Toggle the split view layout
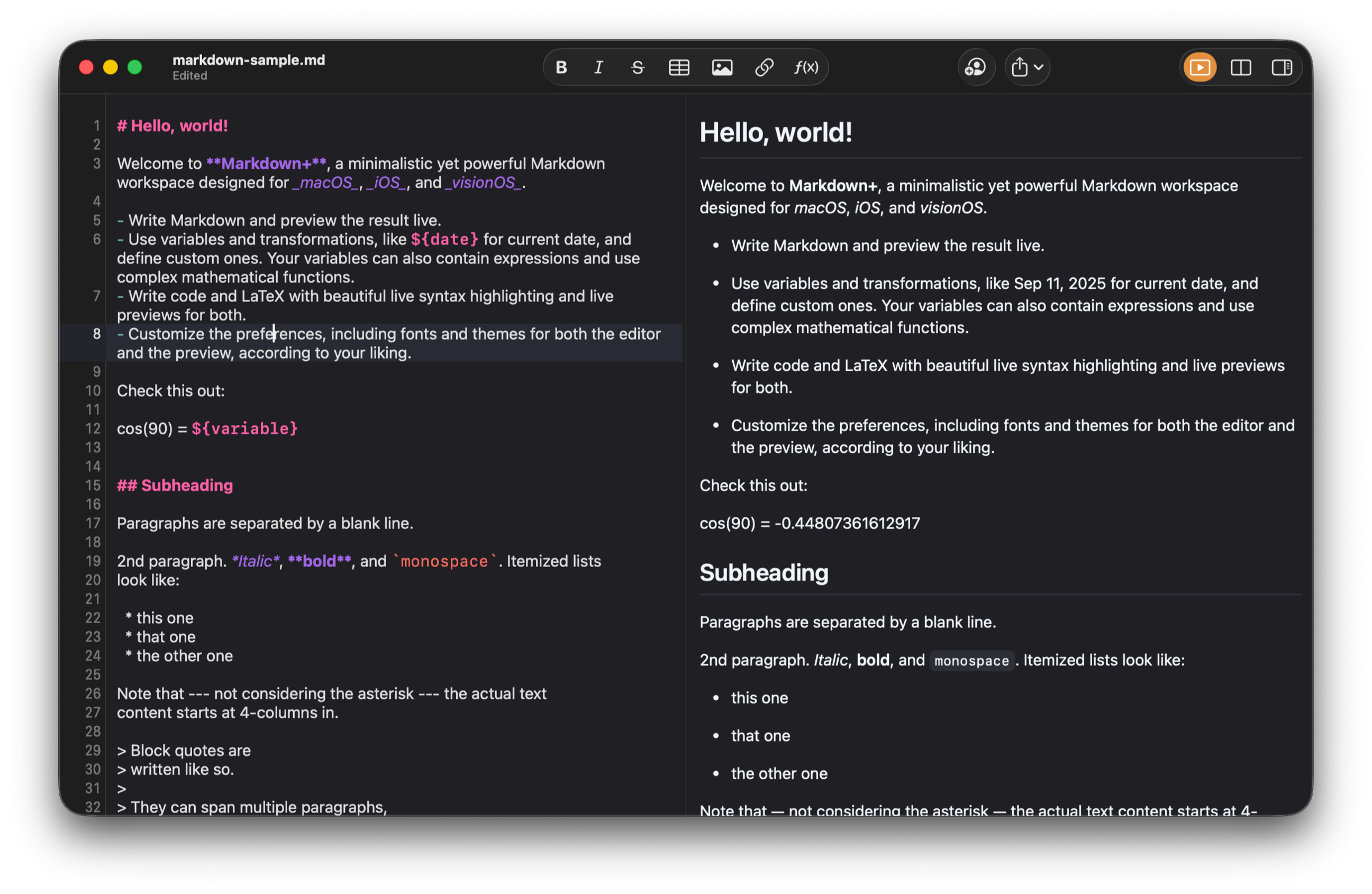 point(1241,68)
